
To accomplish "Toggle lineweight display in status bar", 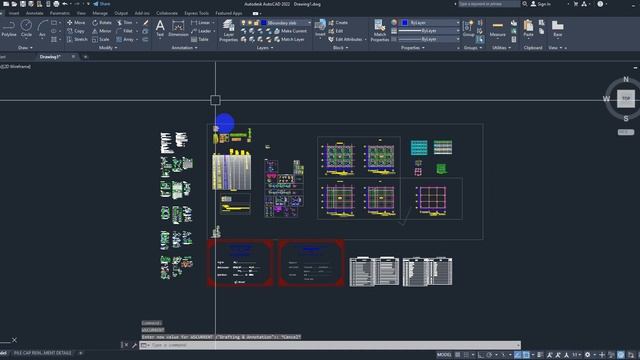I will [540, 355].
